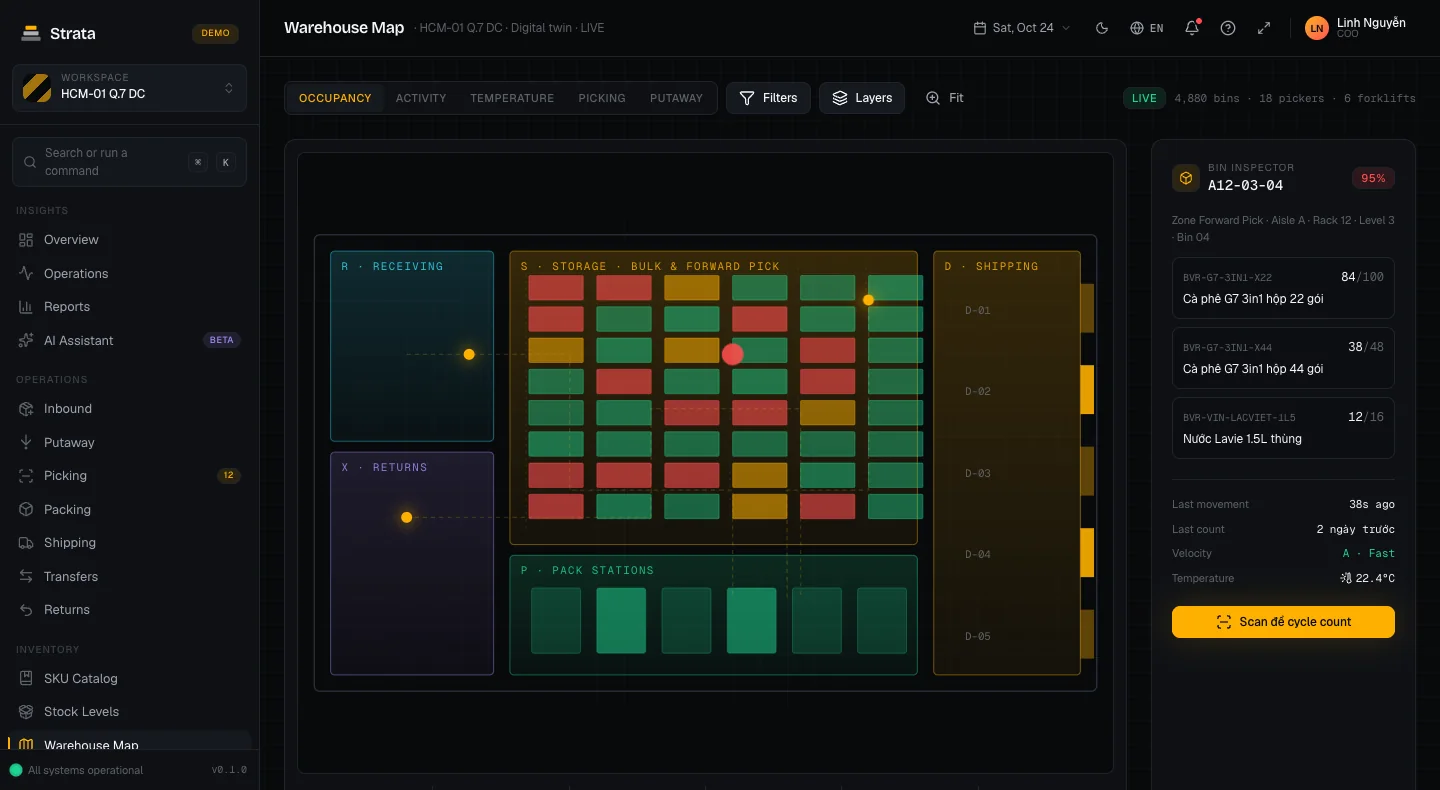Click the search or run command field
Viewport: 1440px width, 790px height.
coord(130,162)
